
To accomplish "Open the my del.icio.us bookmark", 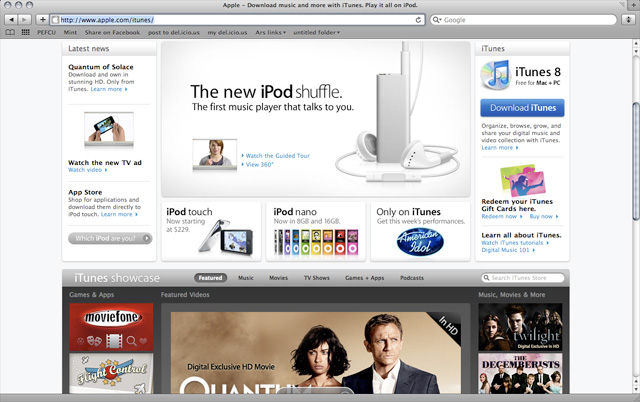I will tap(227, 32).
